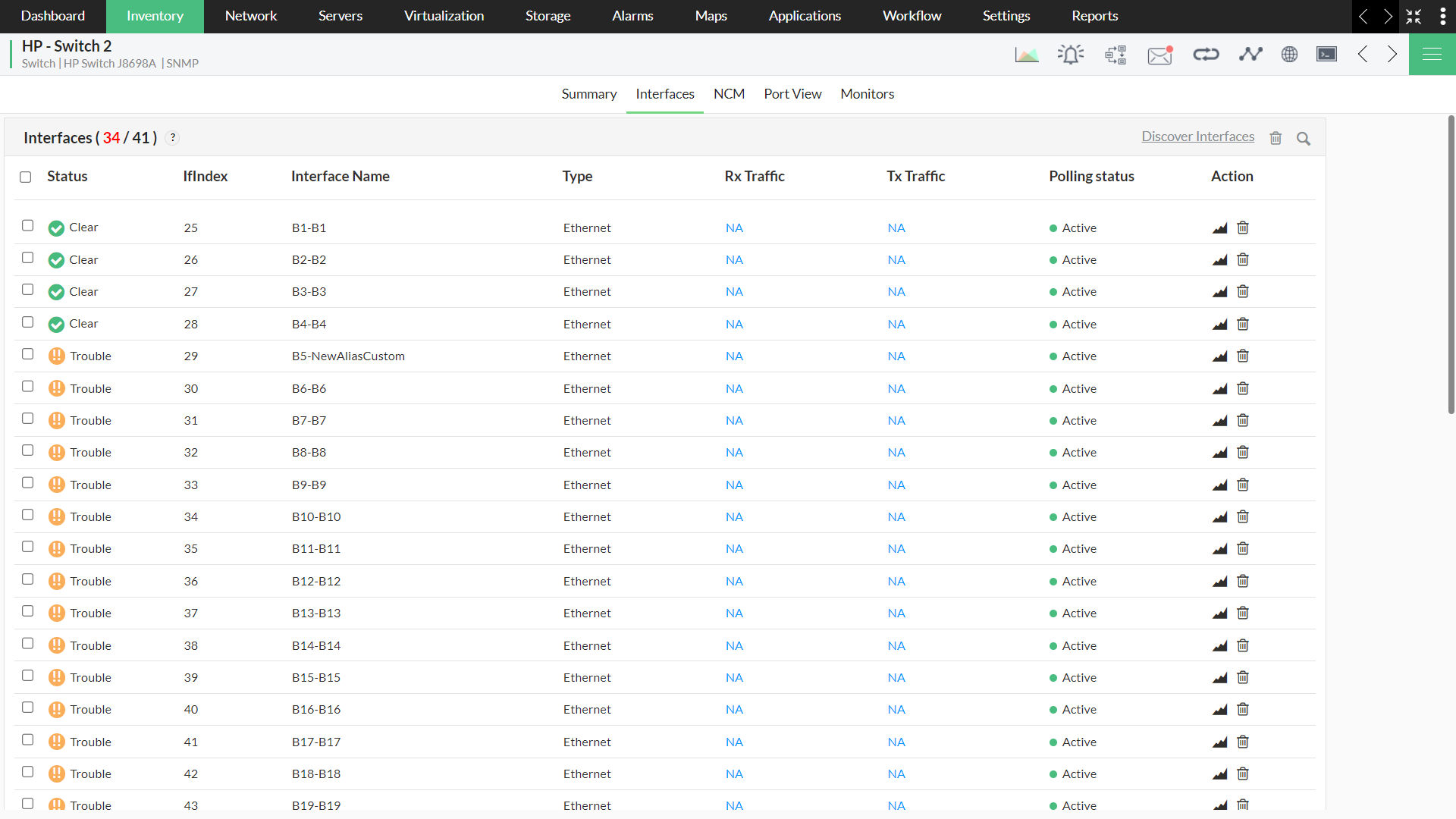The image size is (1456, 819).
Task: Click the globe browser icon
Action: tap(1289, 55)
